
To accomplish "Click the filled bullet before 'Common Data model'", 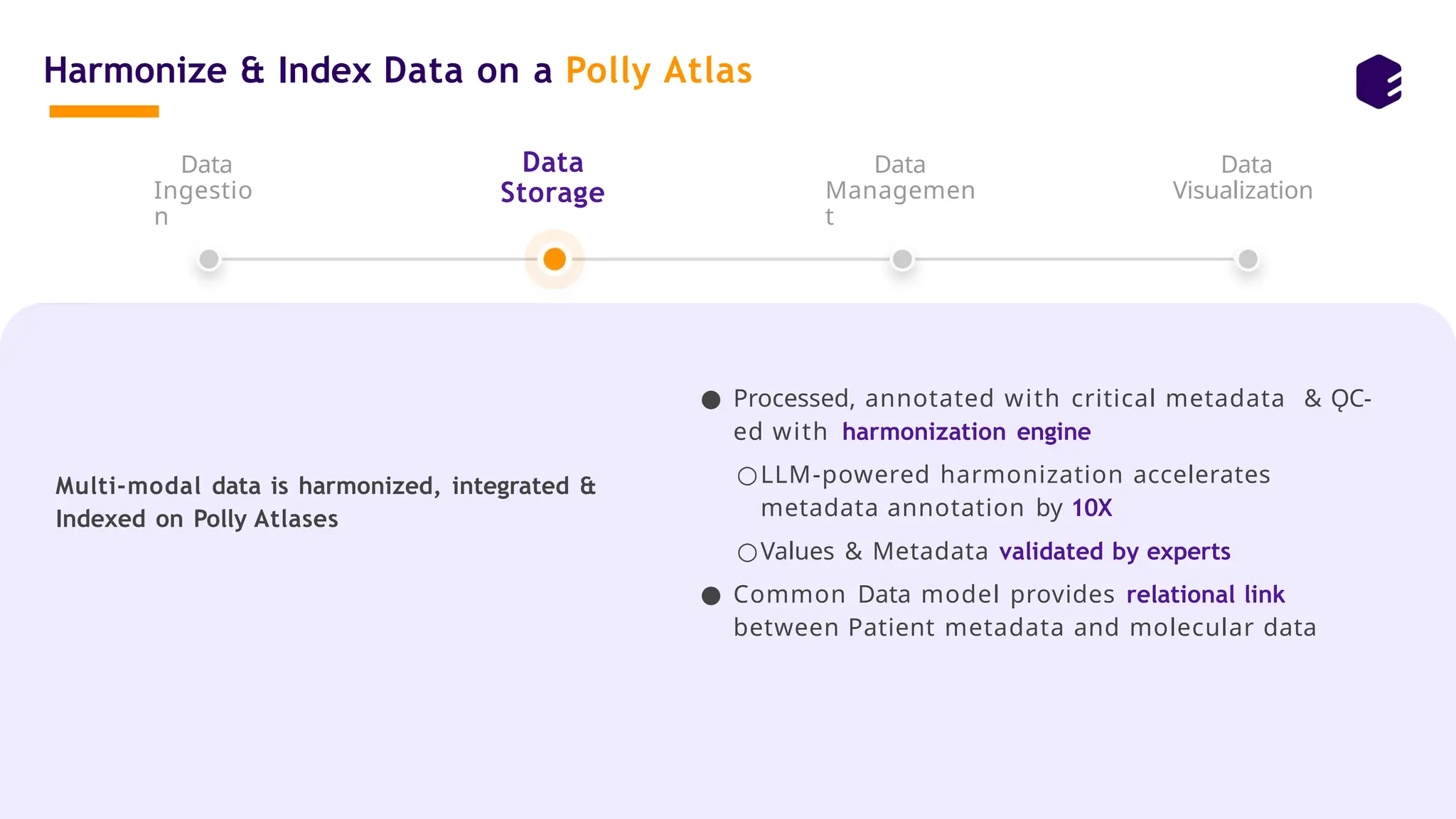I will (x=711, y=596).
